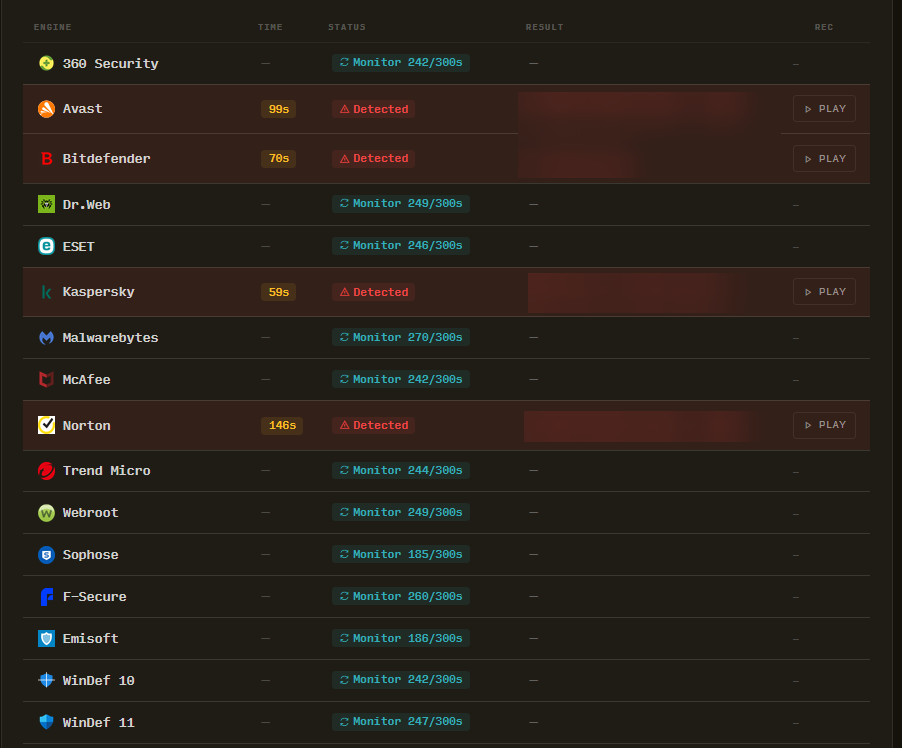
Task: Click the Emisoft Monitor 186/300s badge
Action: [x=401, y=638]
